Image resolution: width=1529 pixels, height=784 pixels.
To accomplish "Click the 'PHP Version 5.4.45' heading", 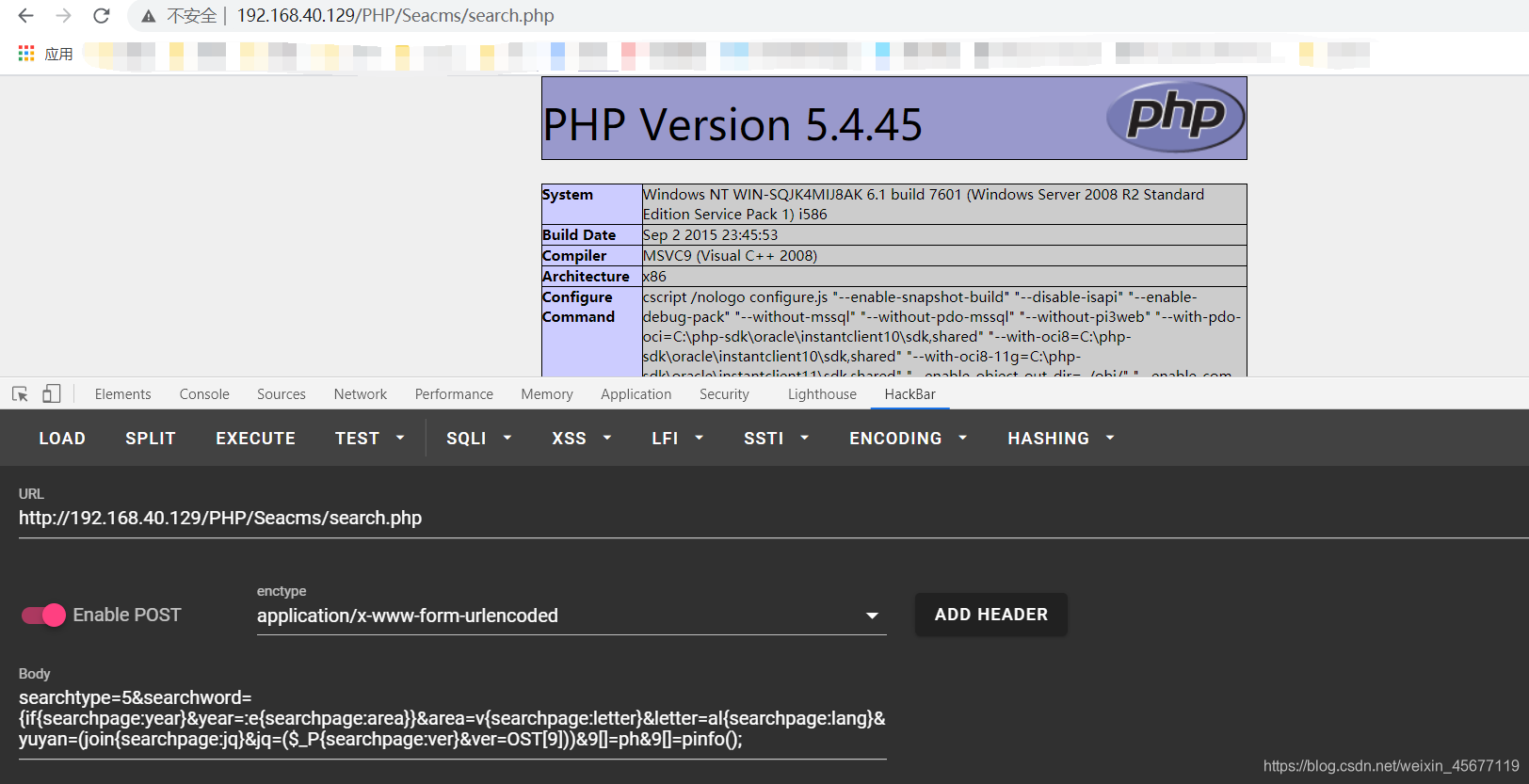I will [x=732, y=125].
